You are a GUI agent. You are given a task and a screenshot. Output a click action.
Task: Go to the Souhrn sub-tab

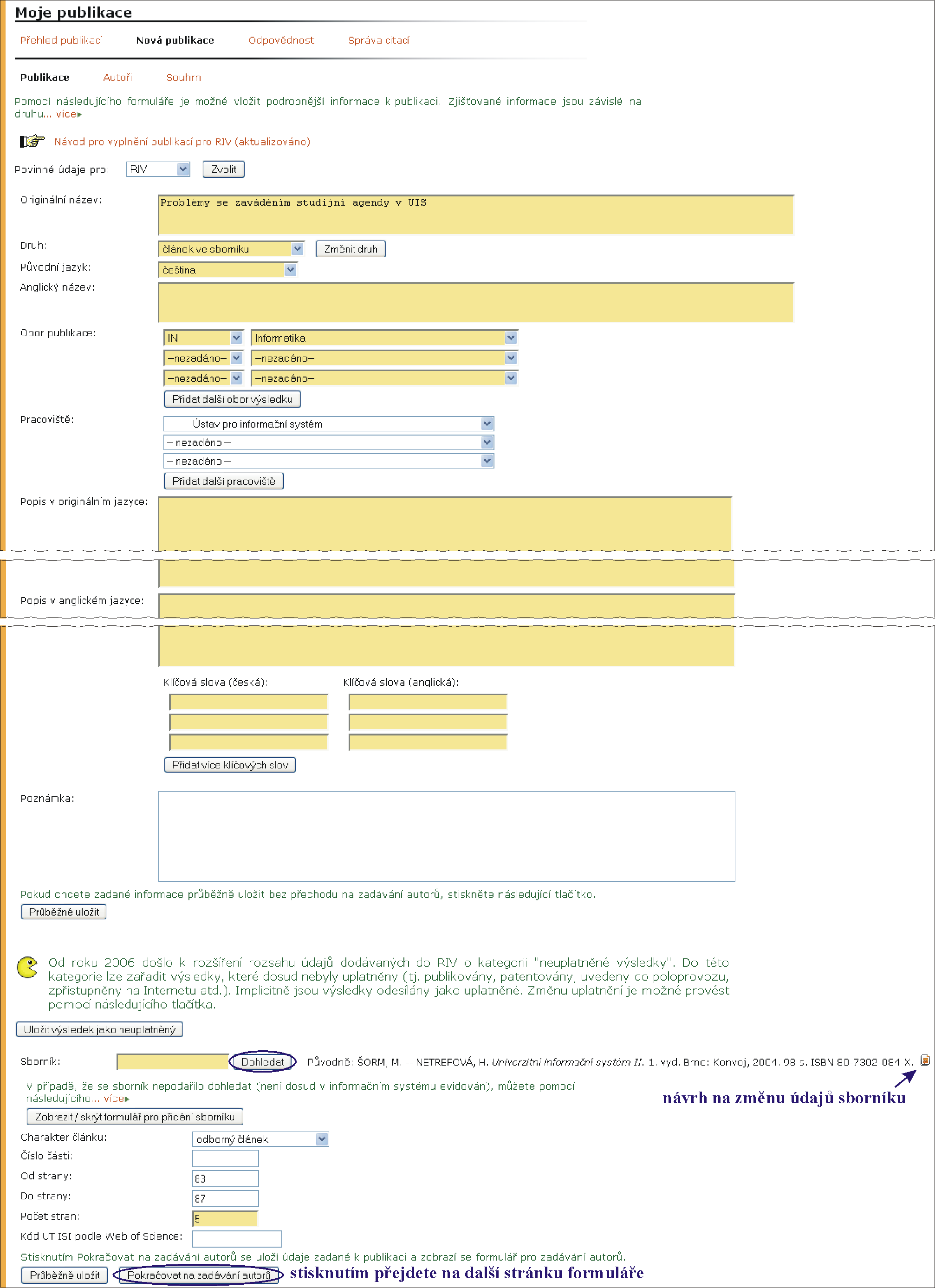point(183,77)
